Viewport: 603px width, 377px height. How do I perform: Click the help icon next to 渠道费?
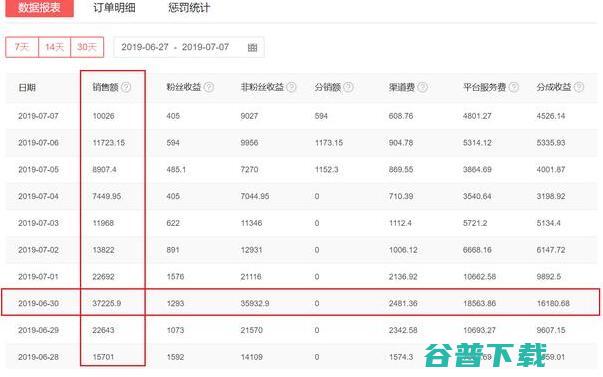point(422,87)
